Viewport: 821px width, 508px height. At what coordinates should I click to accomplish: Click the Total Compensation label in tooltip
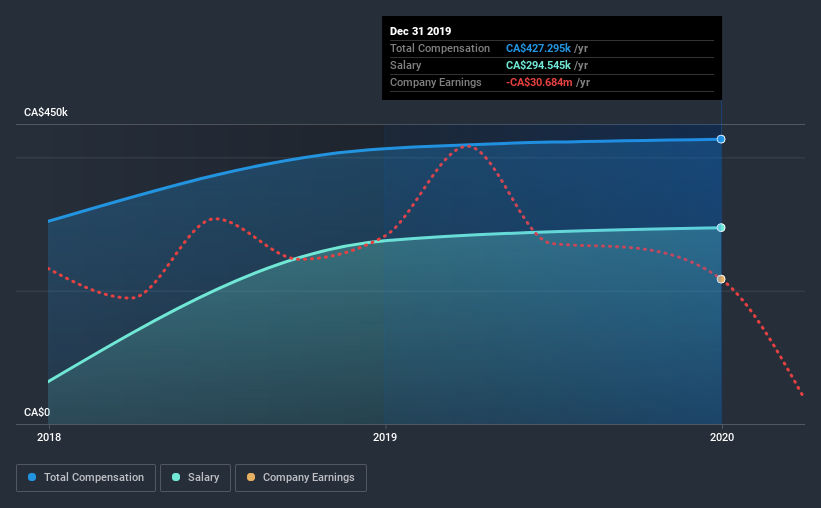pos(440,48)
